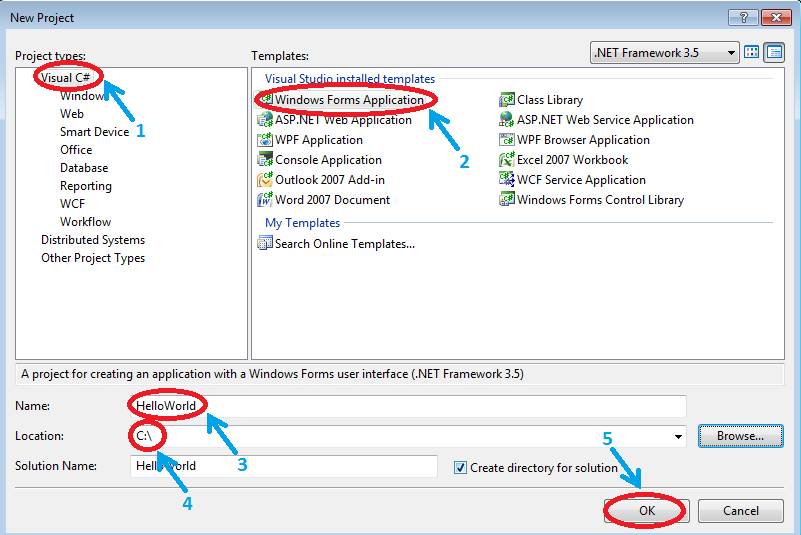Select Reporting project type
This screenshot has width=801, height=535.
point(86,186)
